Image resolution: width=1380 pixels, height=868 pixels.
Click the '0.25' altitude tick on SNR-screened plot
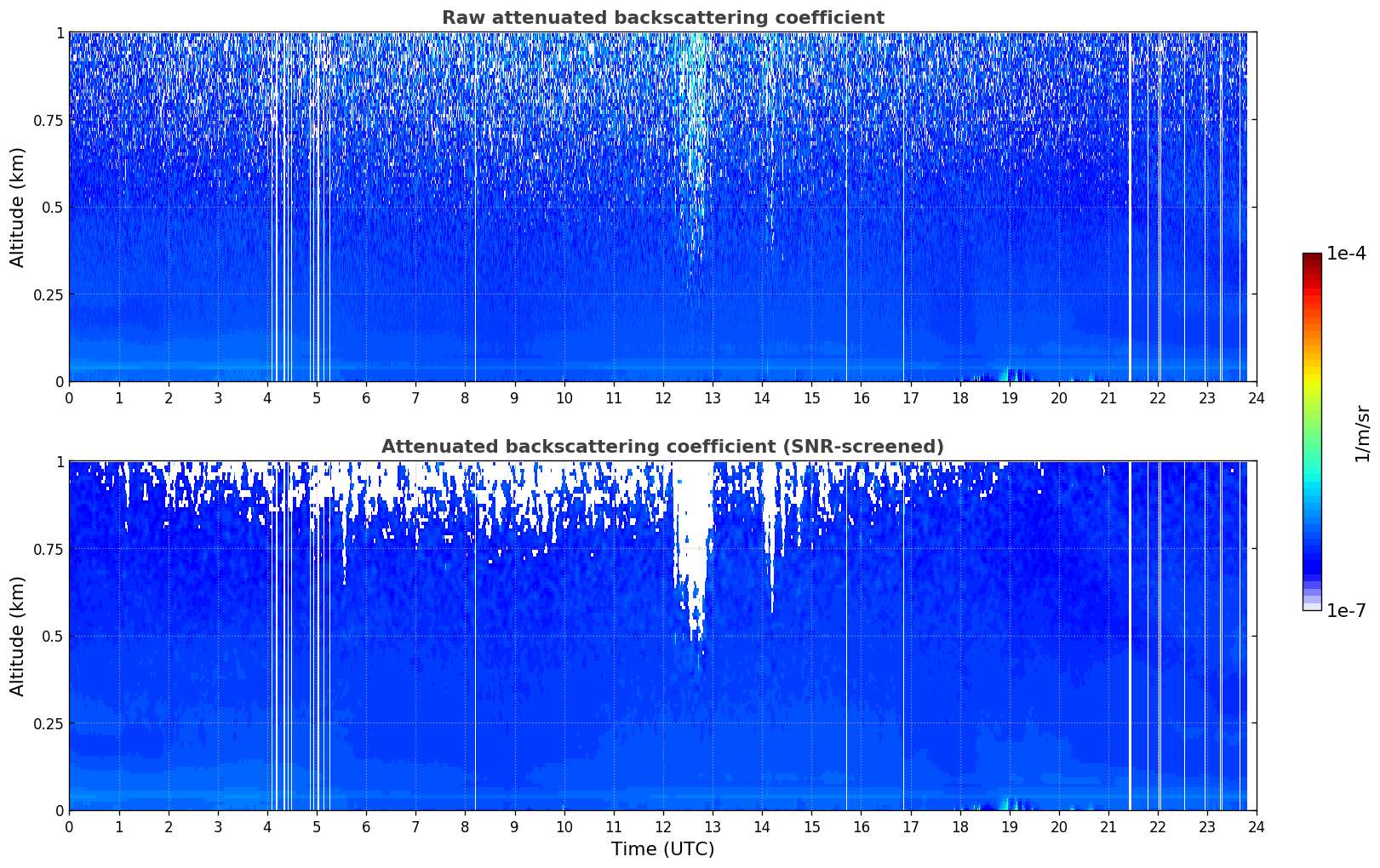(49, 723)
